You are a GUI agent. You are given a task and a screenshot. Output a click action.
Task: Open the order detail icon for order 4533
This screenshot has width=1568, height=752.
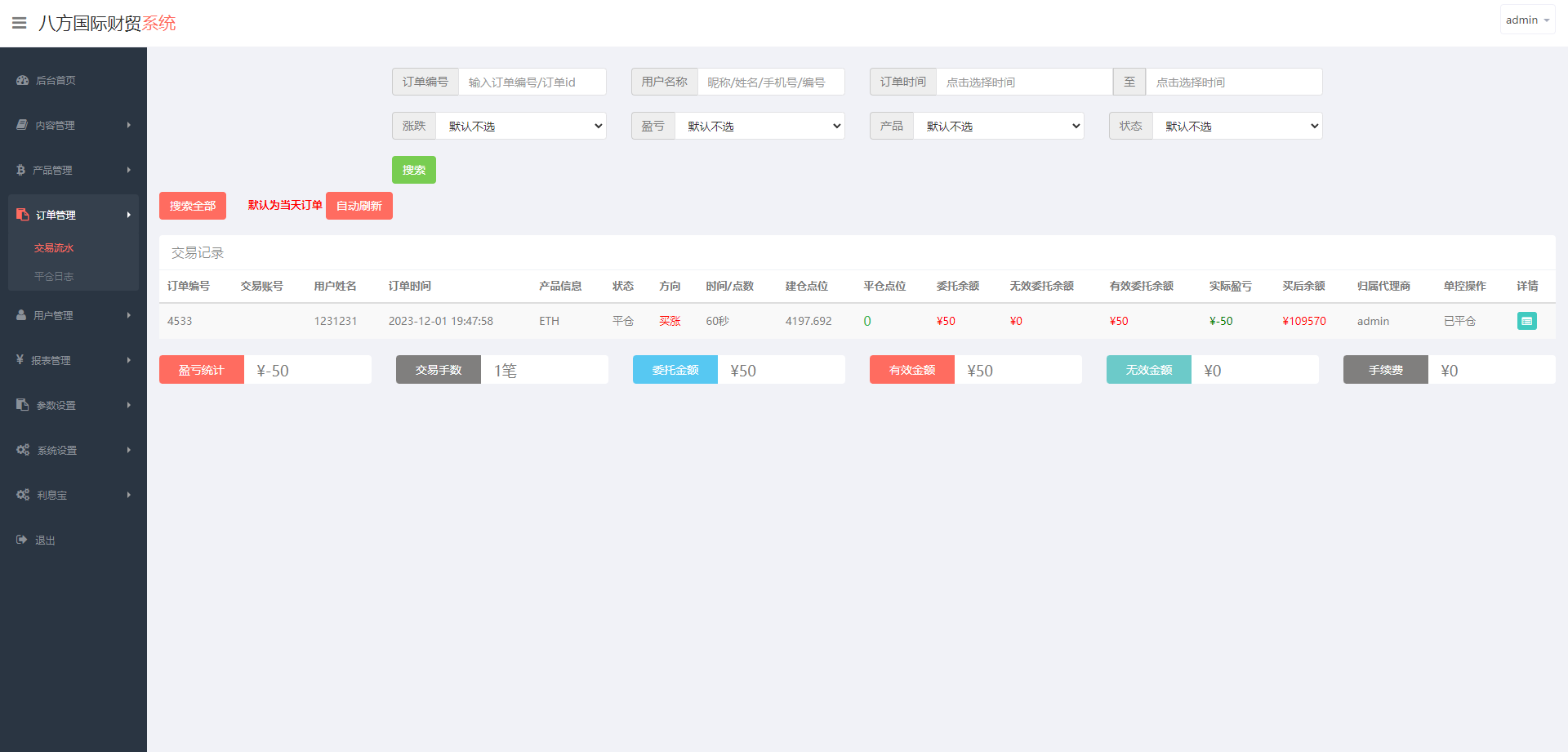(x=1526, y=321)
